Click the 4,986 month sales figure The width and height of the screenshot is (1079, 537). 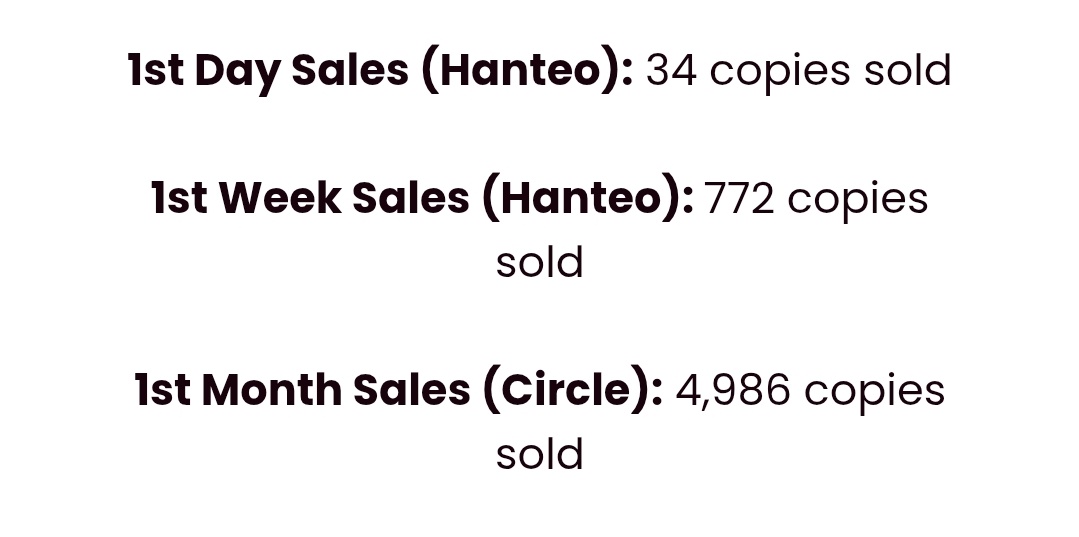[x=733, y=390]
